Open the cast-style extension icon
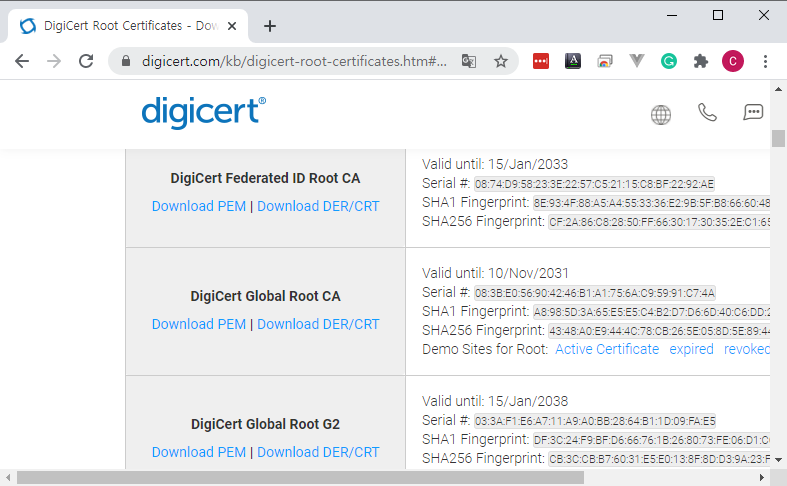The image size is (787, 486). 605,61
